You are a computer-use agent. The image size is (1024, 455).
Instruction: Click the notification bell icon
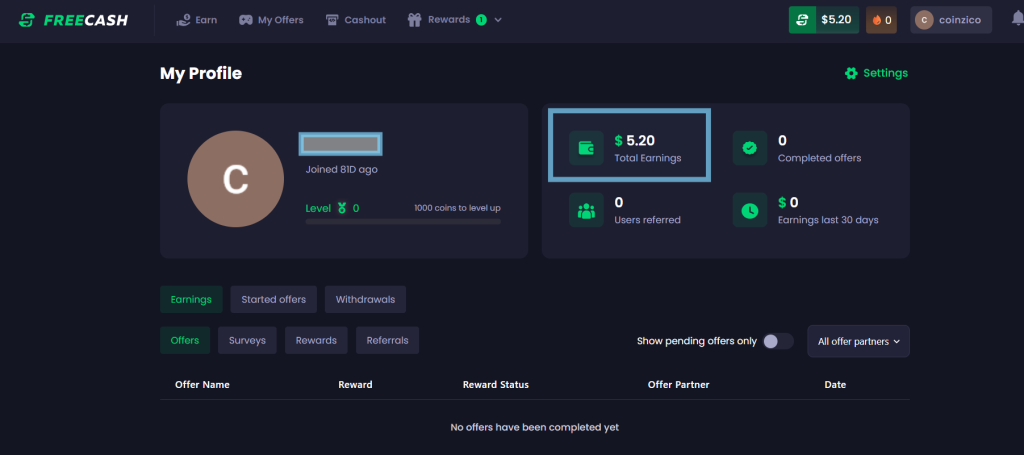point(1017,19)
